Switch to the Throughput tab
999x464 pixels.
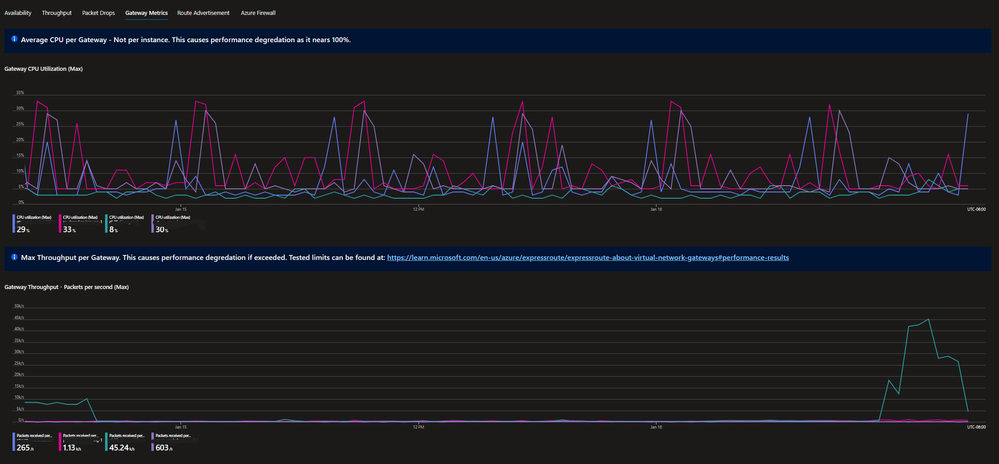point(57,13)
